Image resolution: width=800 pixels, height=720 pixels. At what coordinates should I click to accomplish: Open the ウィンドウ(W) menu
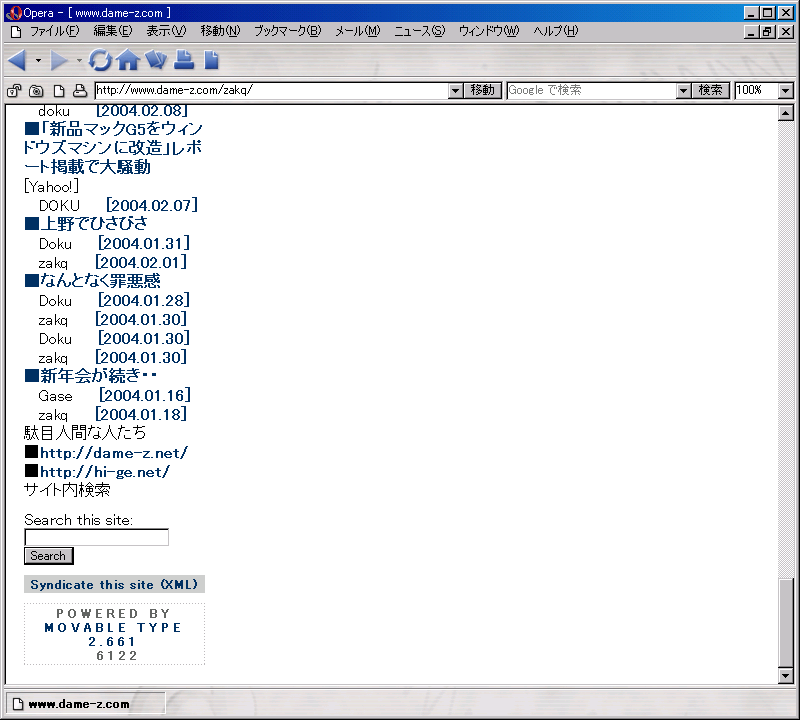pos(489,31)
